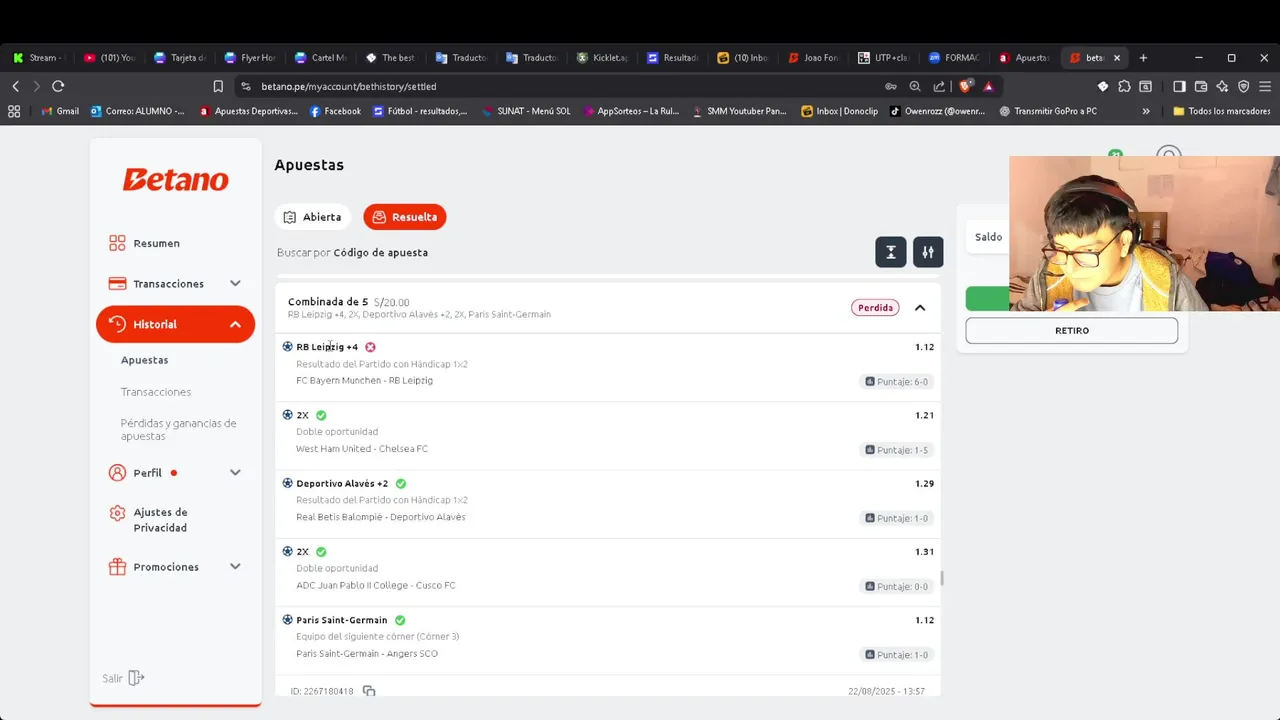The width and height of the screenshot is (1280, 720).
Task: Open the zoom magnifier icon in address bar
Action: click(915, 86)
